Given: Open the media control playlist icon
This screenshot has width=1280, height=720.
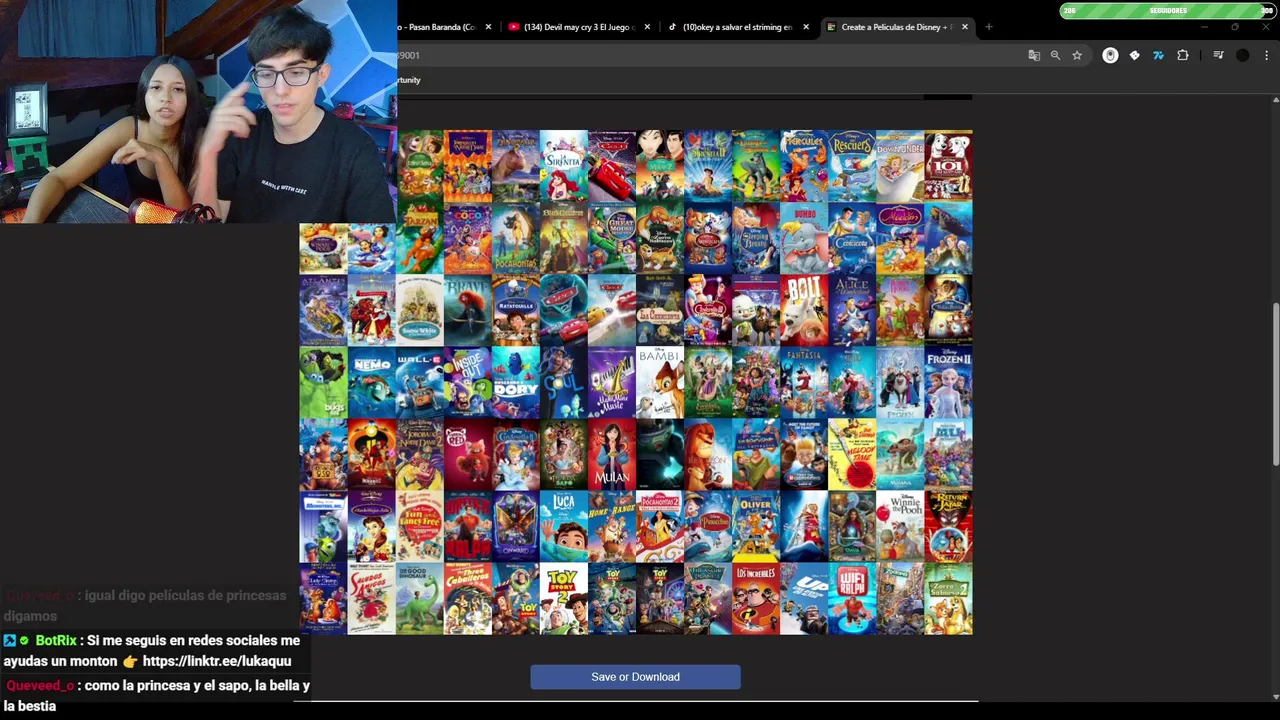Looking at the screenshot, I should point(1218,56).
